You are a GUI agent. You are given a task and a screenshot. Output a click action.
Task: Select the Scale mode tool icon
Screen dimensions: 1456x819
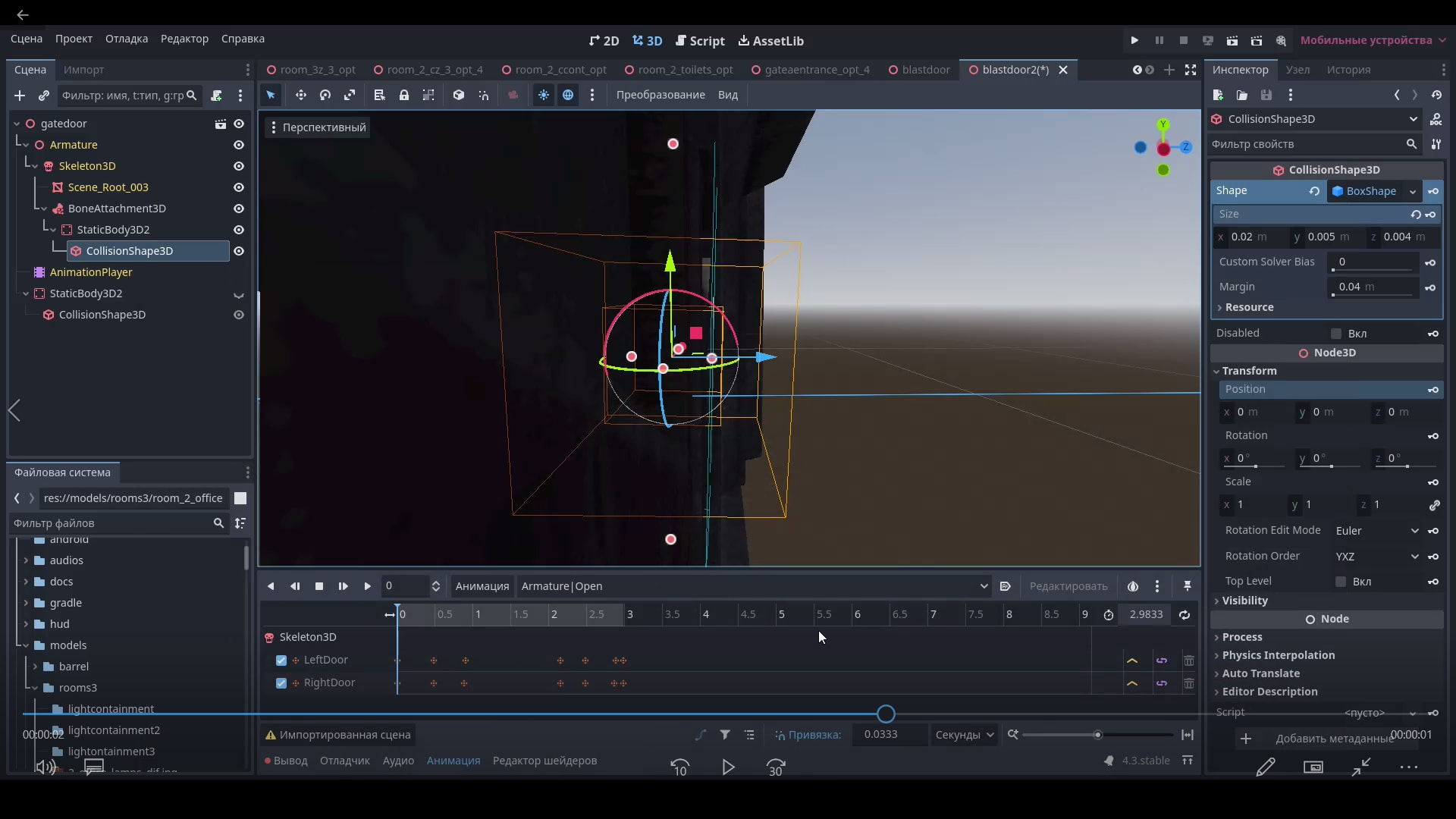[350, 95]
